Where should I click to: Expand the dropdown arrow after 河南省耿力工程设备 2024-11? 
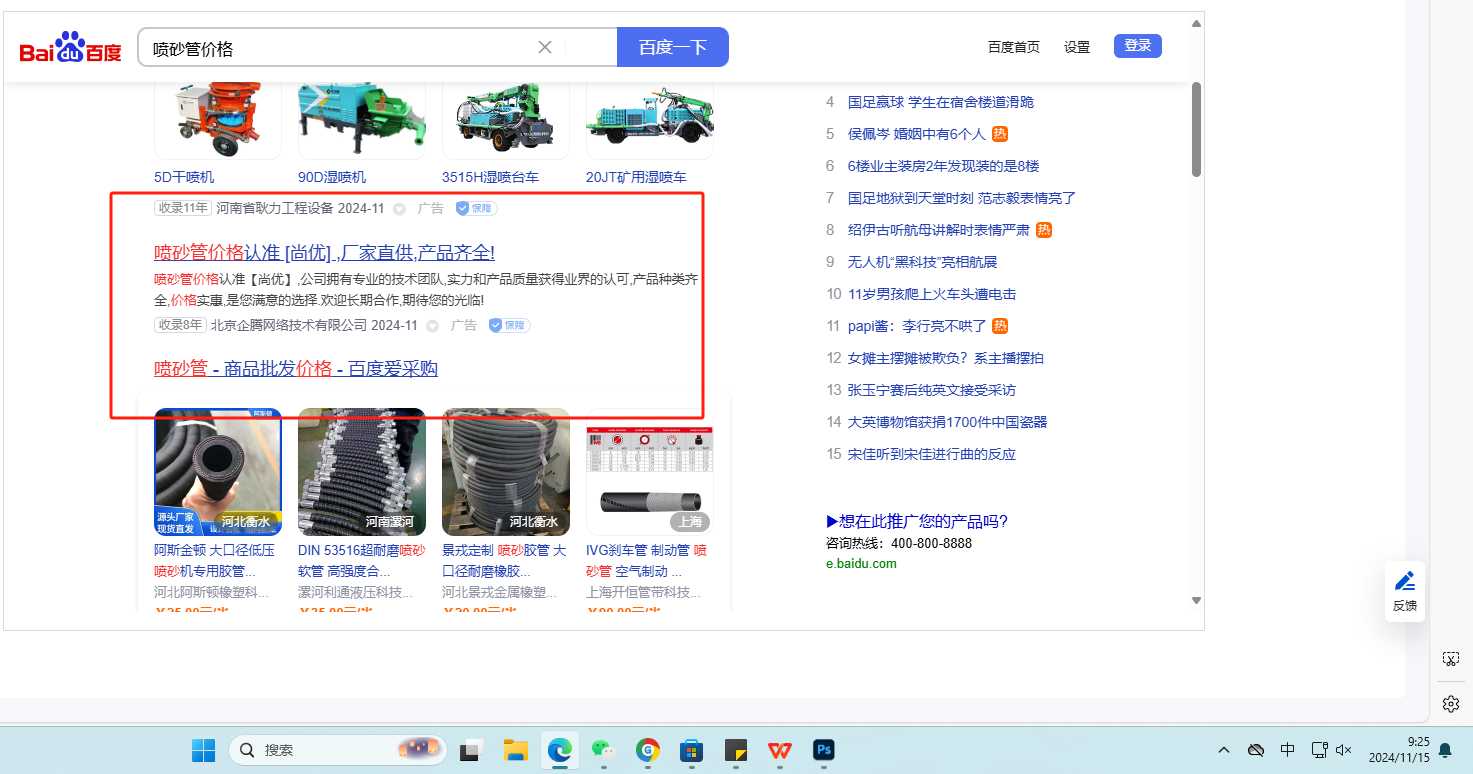coord(399,209)
